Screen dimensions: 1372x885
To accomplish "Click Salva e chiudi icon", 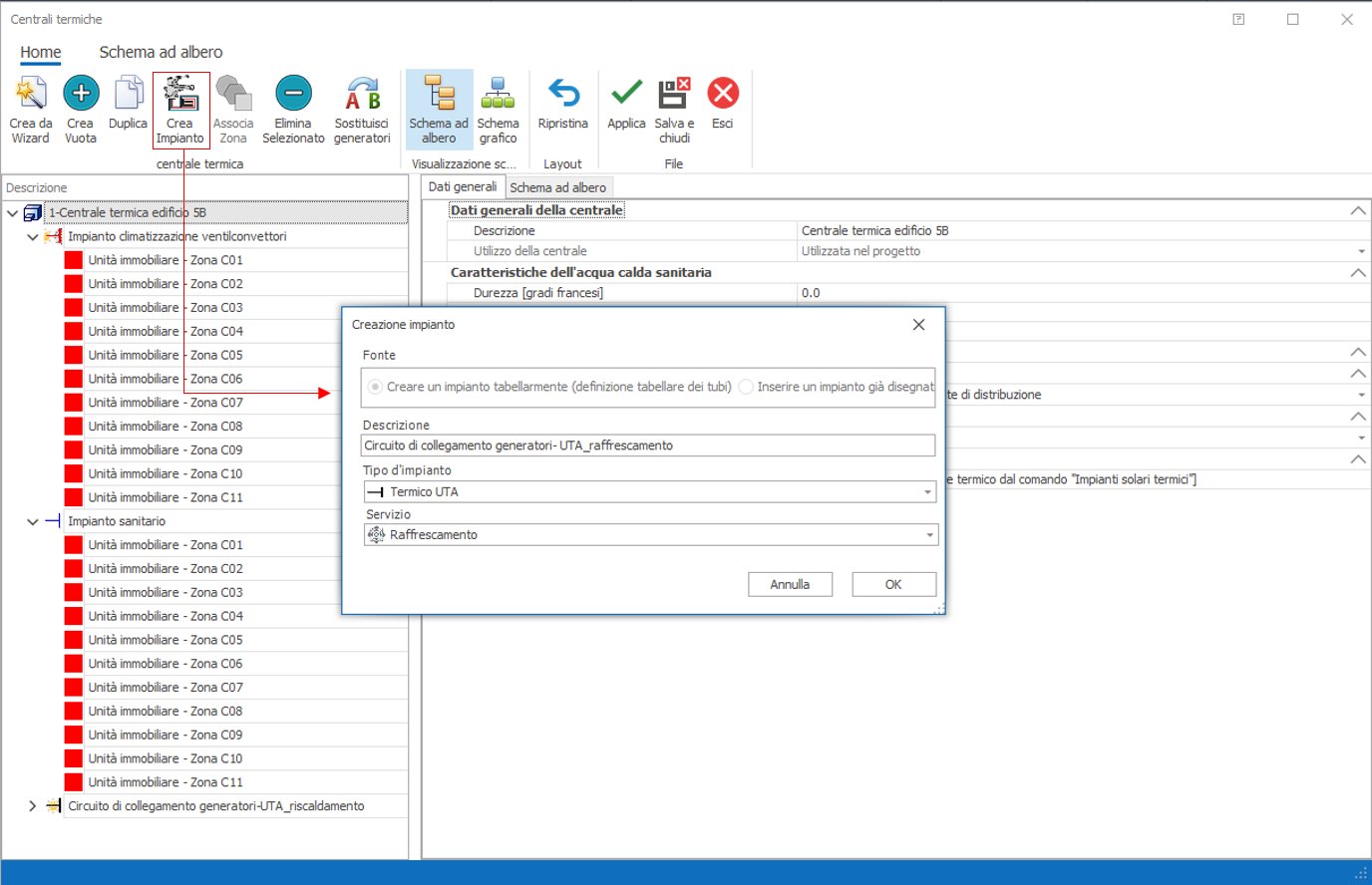I will tap(674, 94).
